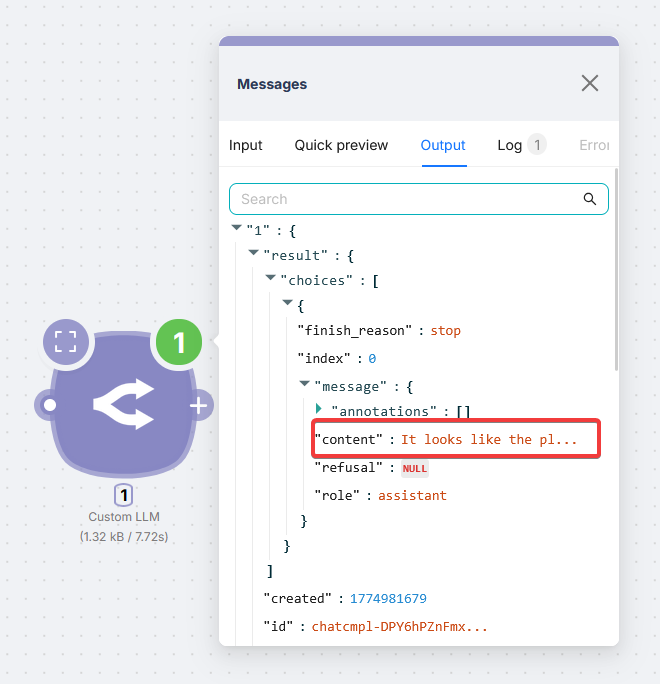The image size is (660, 684).
Task: Switch to the Input tab
Action: (246, 145)
